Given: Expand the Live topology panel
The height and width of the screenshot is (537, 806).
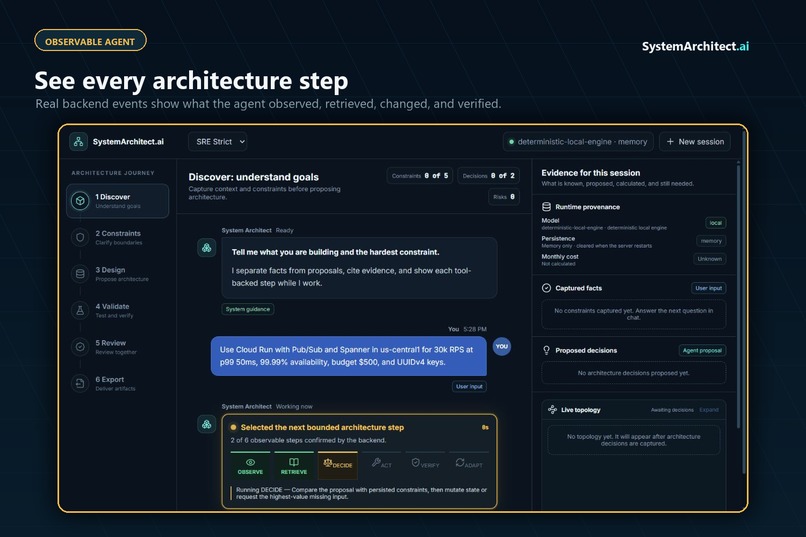Looking at the screenshot, I should pyautogui.click(x=709, y=410).
